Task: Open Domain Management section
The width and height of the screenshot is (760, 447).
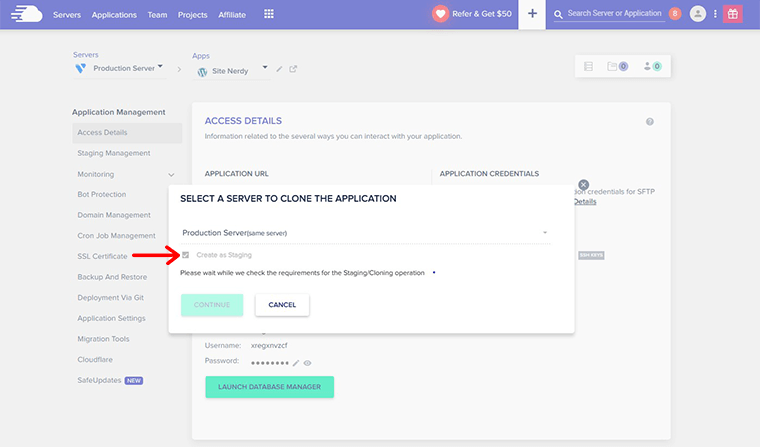Action: point(114,215)
